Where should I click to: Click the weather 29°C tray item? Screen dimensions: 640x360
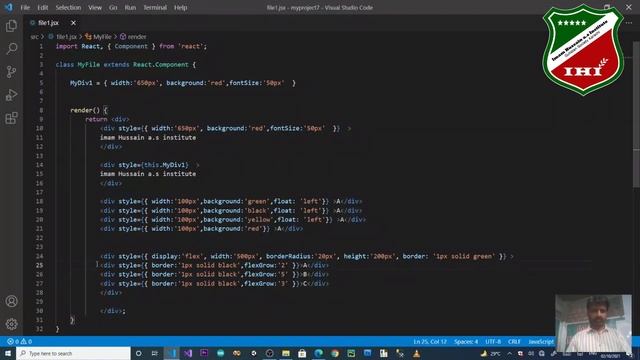[x=491, y=353]
